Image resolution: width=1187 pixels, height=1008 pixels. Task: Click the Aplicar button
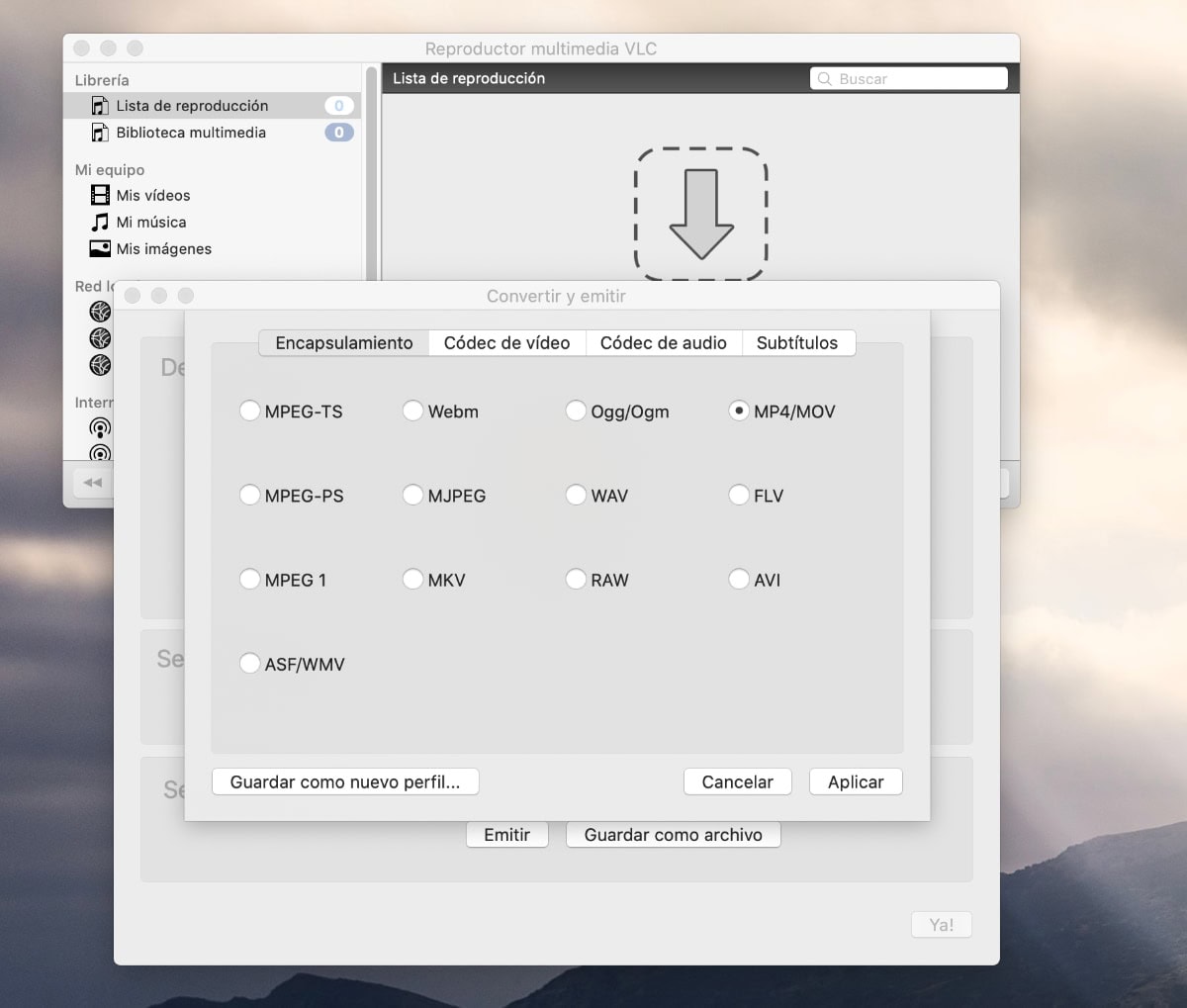tap(856, 781)
